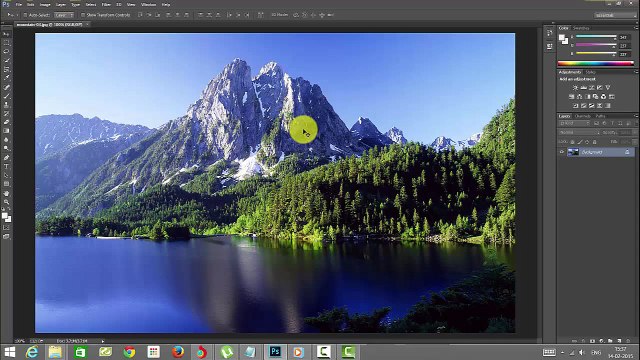Switch to the Swatches tab
This screenshot has width=640, height=360.
click(x=581, y=28)
